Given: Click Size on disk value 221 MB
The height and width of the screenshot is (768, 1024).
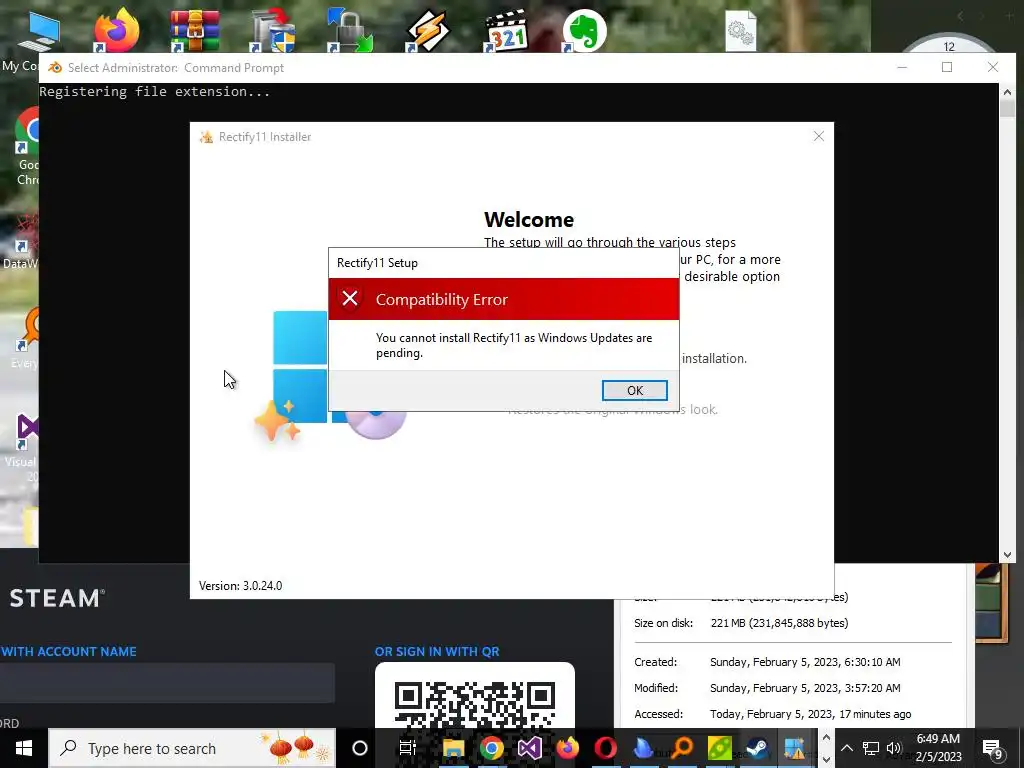Looking at the screenshot, I should pos(779,623).
